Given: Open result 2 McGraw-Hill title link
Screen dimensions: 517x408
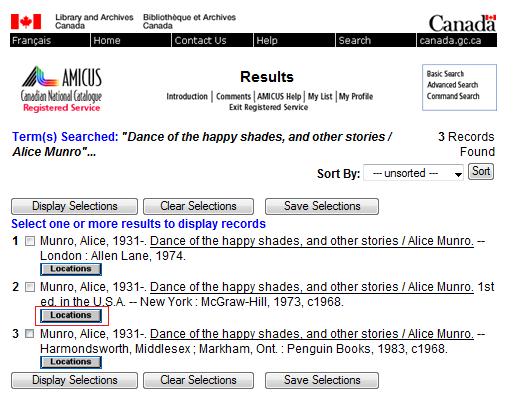Looking at the screenshot, I should pos(312,287).
